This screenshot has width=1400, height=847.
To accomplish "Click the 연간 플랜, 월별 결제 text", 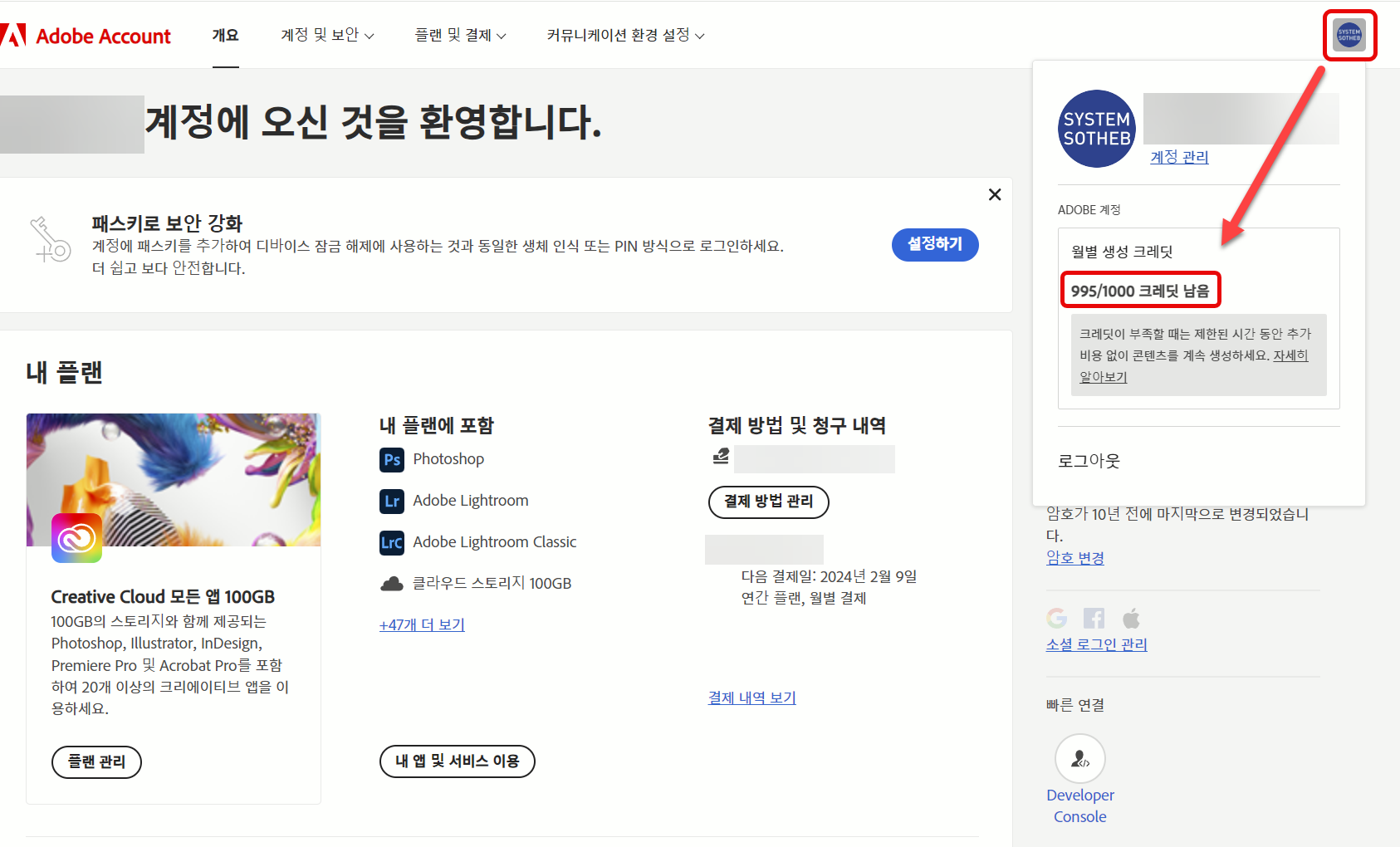I will [804, 598].
